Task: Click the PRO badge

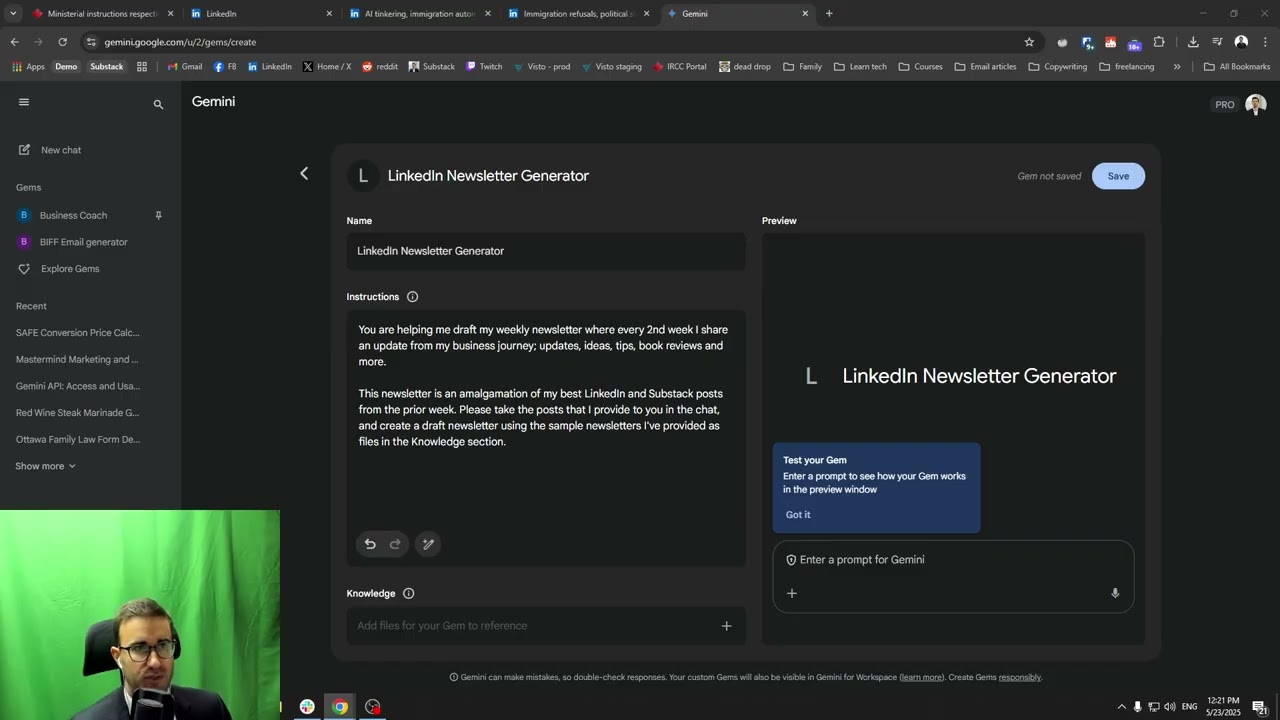Action: coord(1224,105)
